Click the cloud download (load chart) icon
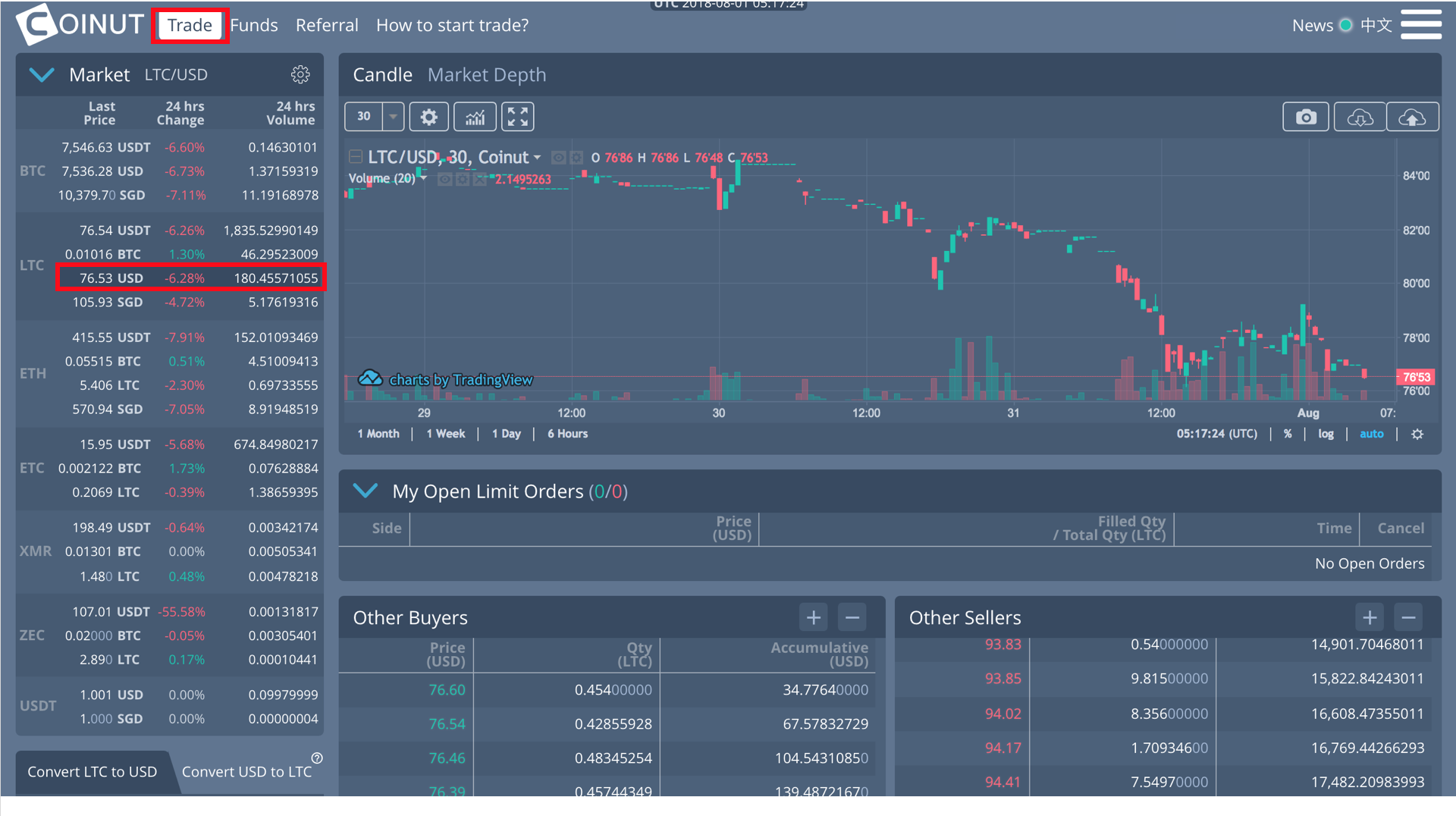The height and width of the screenshot is (816, 1456). coord(1359,118)
